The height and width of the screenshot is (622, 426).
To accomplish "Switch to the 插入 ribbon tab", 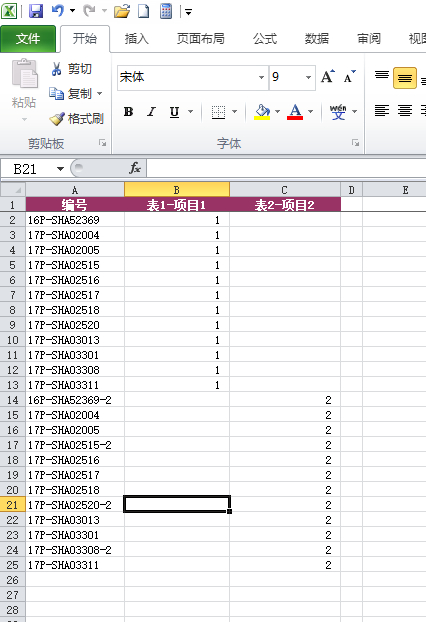I will click(x=136, y=39).
